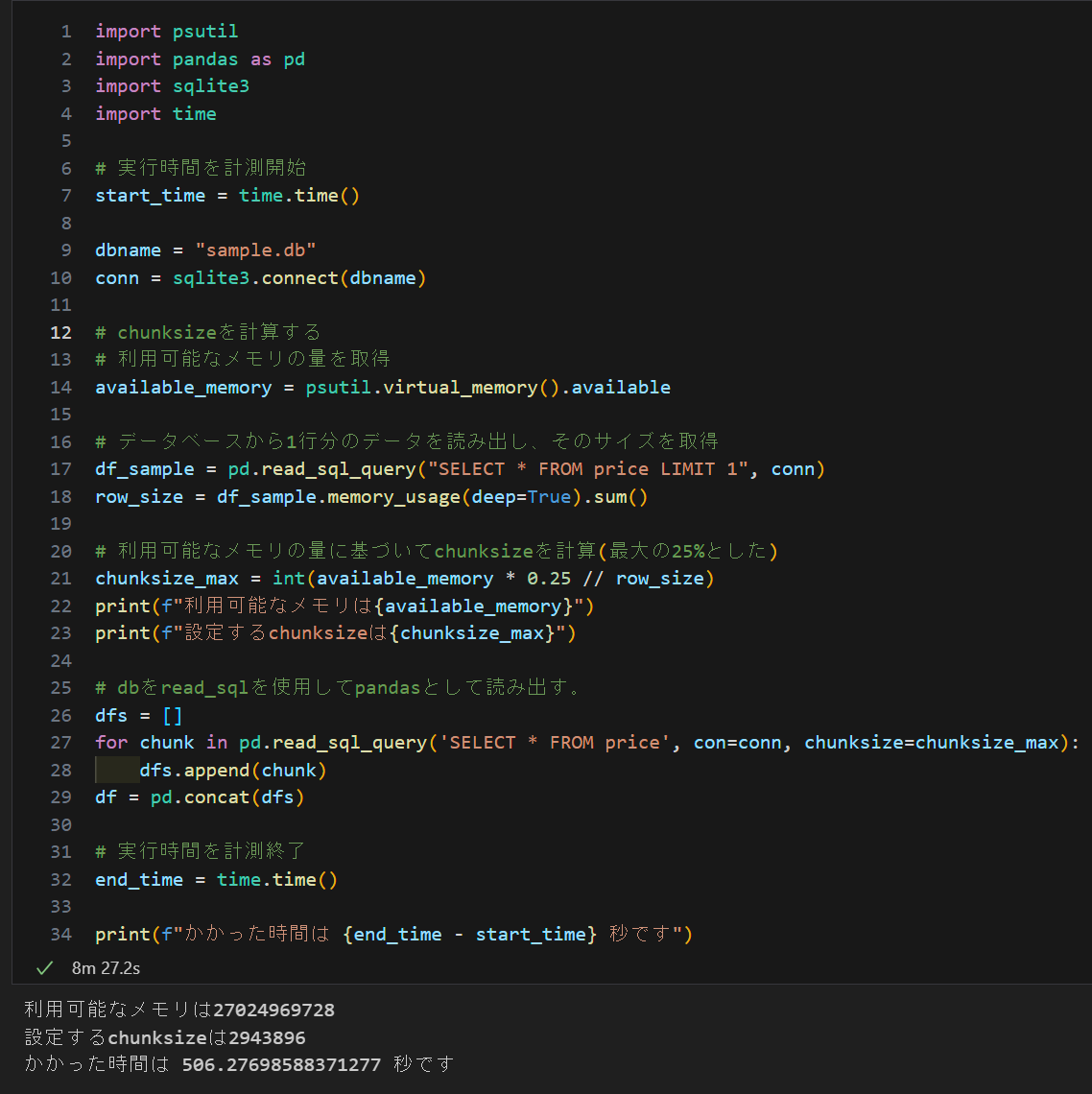Place cursor on the import psutil statement
1092x1094 pixels.
[165, 31]
